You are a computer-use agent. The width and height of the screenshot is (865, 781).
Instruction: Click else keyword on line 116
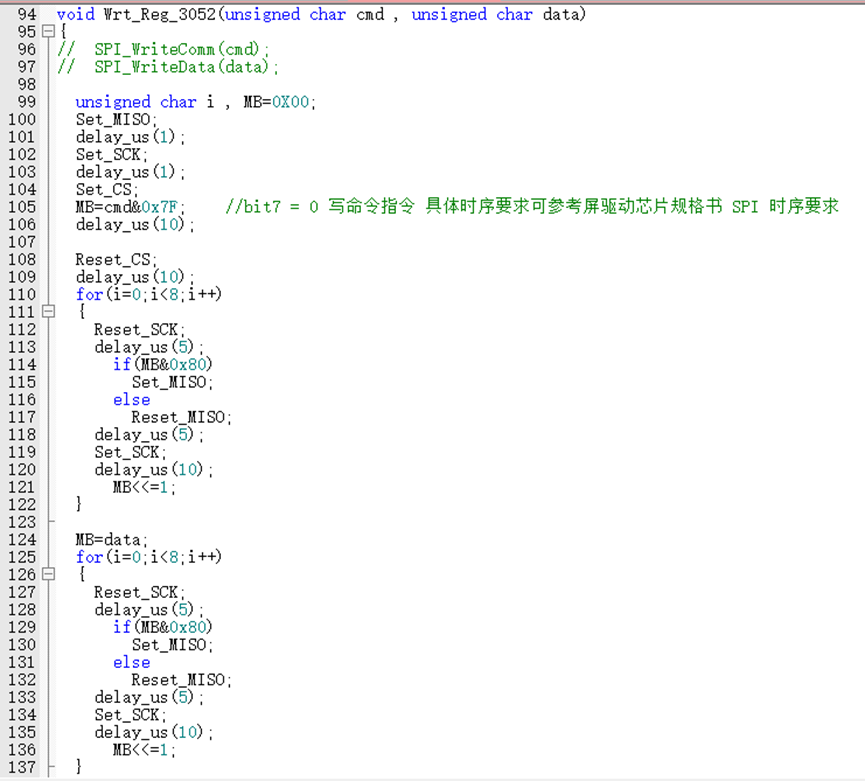(x=131, y=400)
